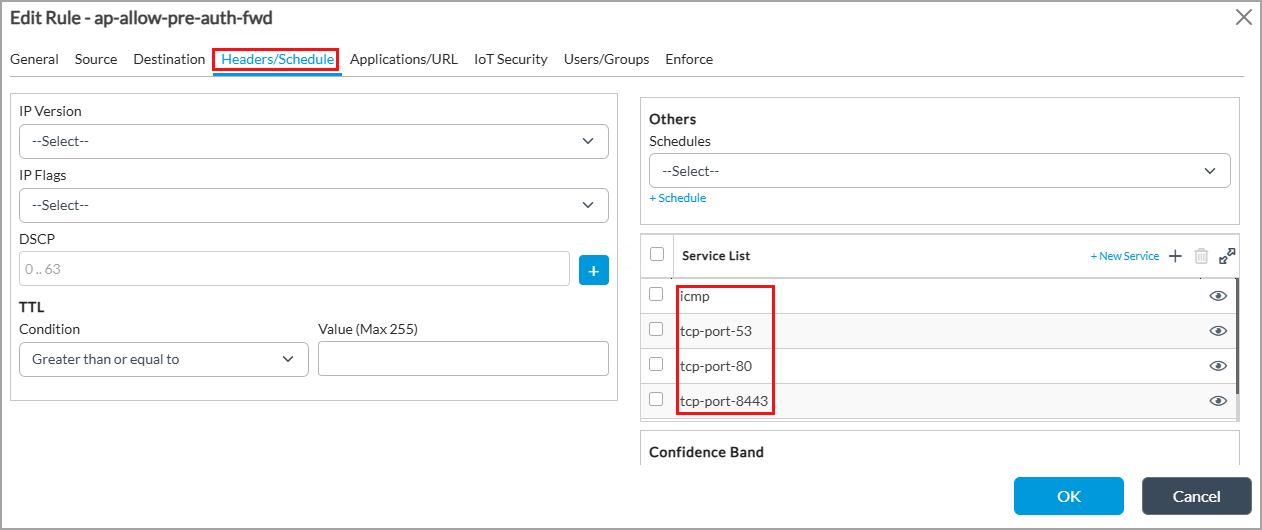
Task: View icmp service details eye icon
Action: pyautogui.click(x=1218, y=296)
